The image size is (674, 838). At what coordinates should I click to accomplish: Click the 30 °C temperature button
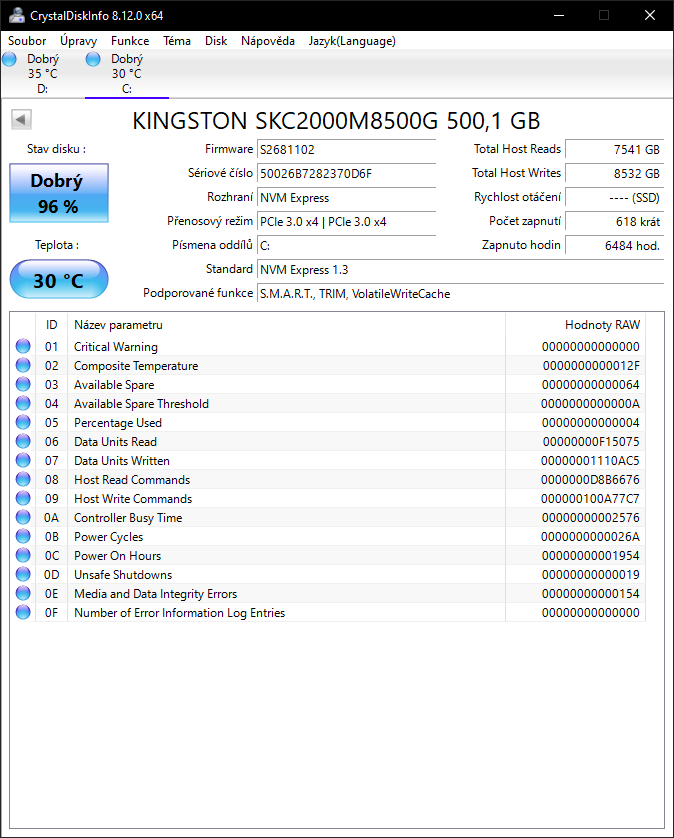click(x=59, y=280)
